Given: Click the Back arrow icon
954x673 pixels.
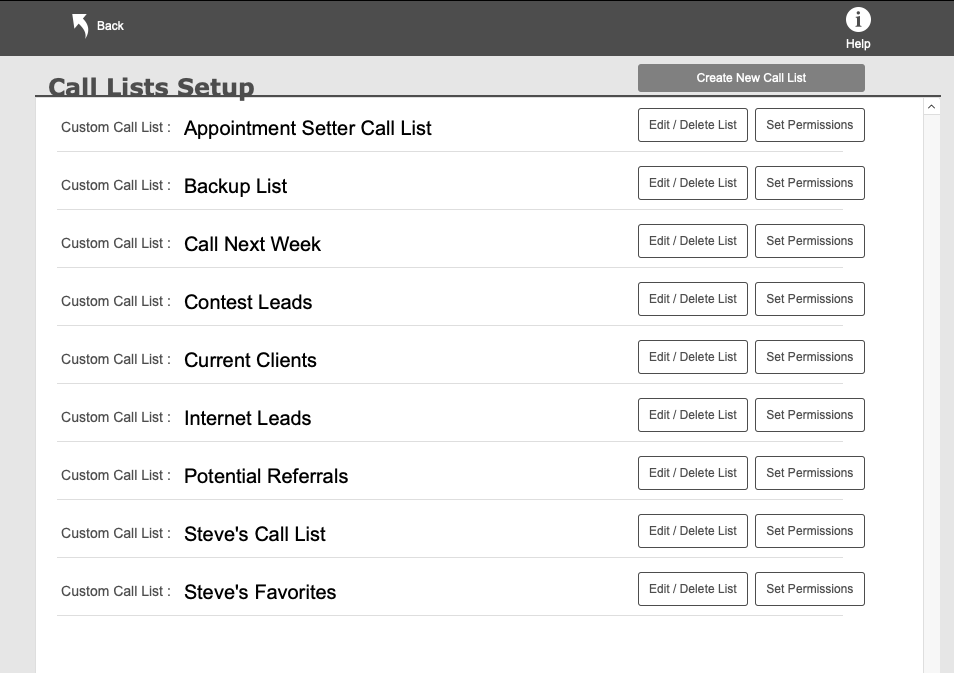Looking at the screenshot, I should [x=80, y=26].
